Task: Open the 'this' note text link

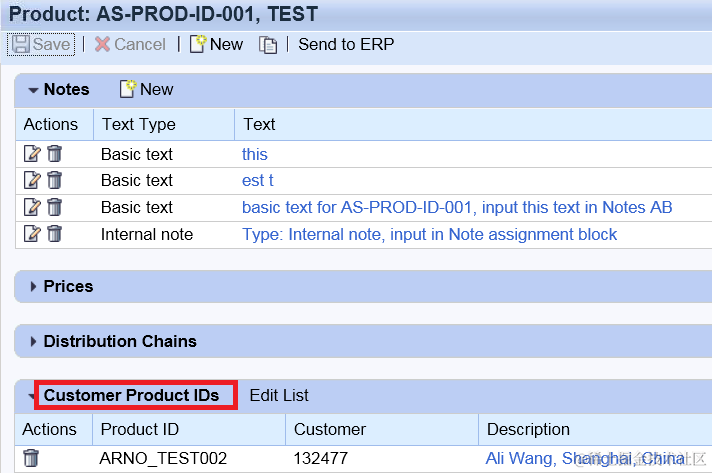Action: (255, 154)
